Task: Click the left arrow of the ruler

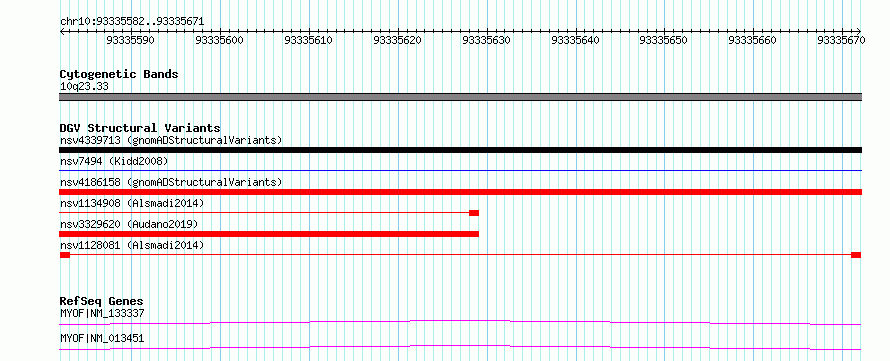Action: click(x=62, y=31)
